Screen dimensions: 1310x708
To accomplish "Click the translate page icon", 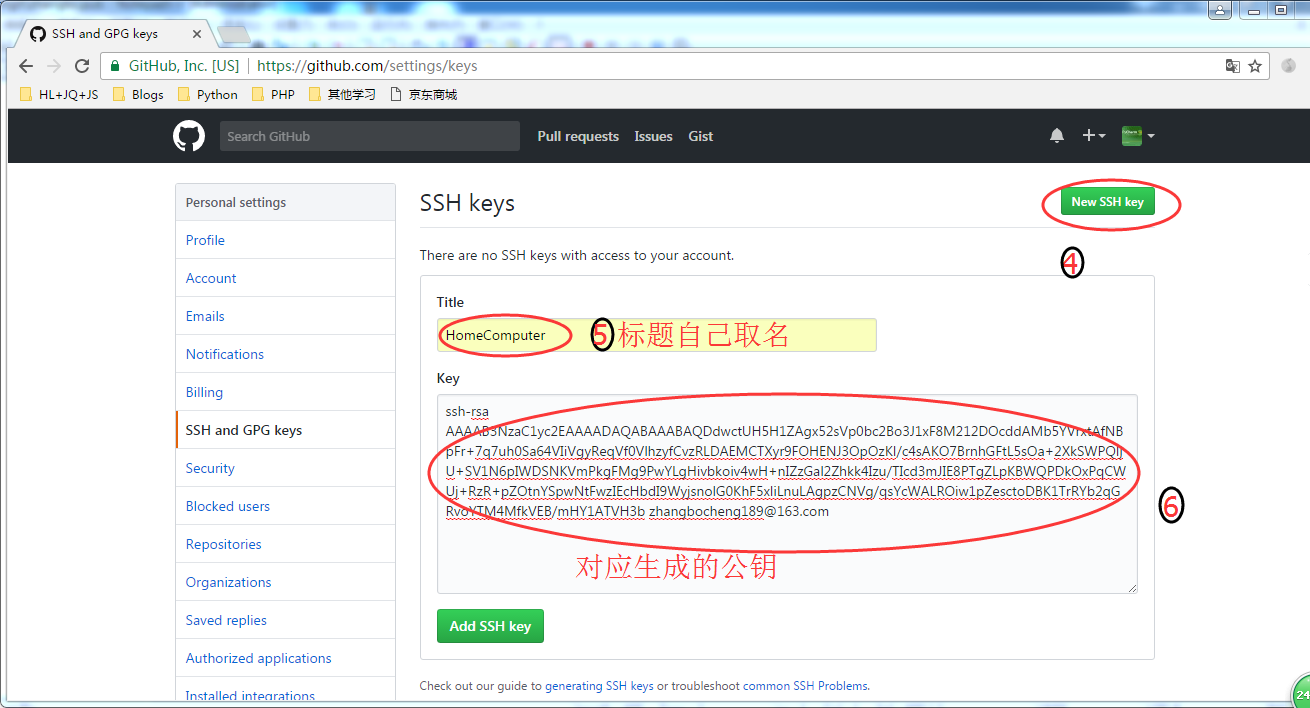I will pyautogui.click(x=1233, y=66).
